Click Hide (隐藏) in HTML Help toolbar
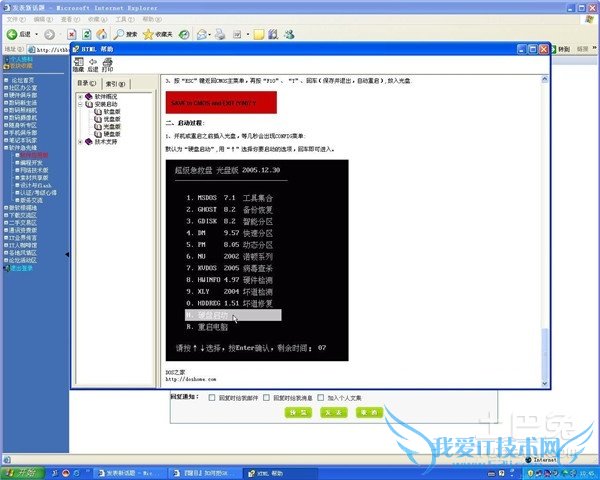This screenshot has width=600, height=480. pyautogui.click(x=78, y=65)
